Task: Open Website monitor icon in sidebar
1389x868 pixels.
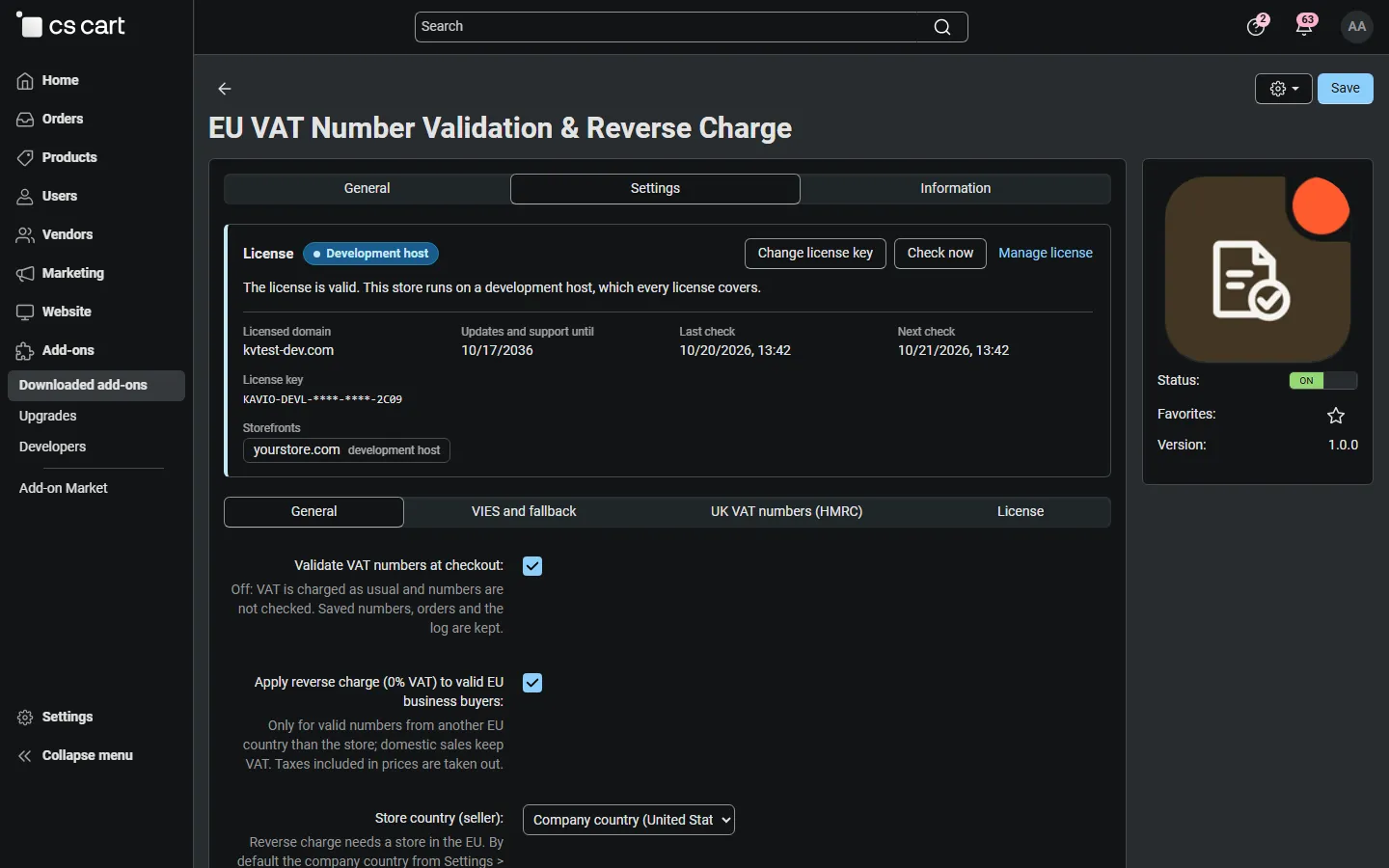Action: coord(25,312)
